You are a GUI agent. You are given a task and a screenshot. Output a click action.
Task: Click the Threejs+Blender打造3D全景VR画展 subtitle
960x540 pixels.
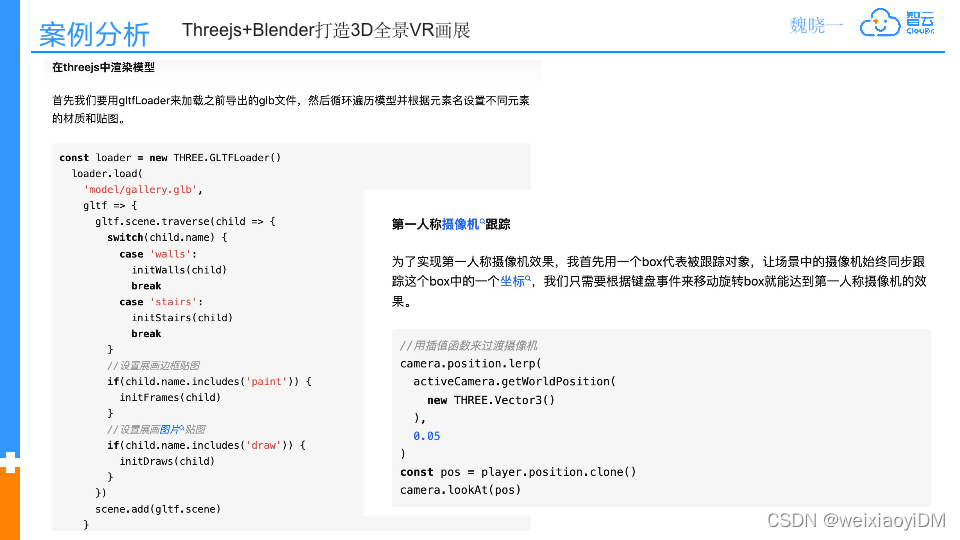point(326,30)
